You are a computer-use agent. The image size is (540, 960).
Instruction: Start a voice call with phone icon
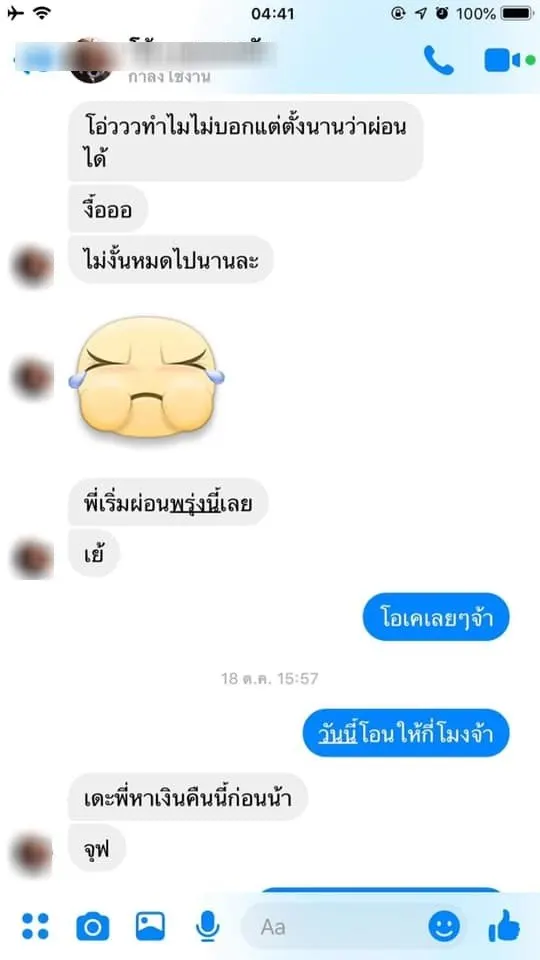click(x=438, y=60)
